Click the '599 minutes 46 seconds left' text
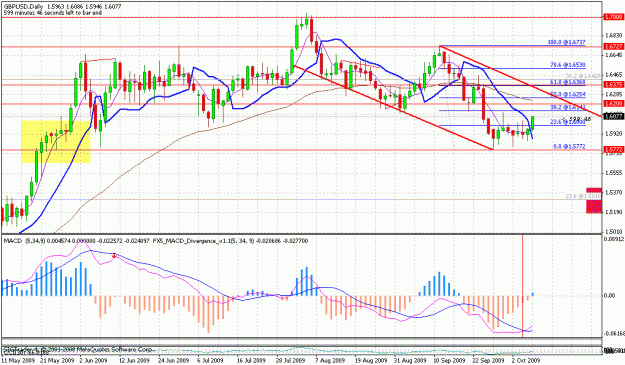 (x=53, y=13)
